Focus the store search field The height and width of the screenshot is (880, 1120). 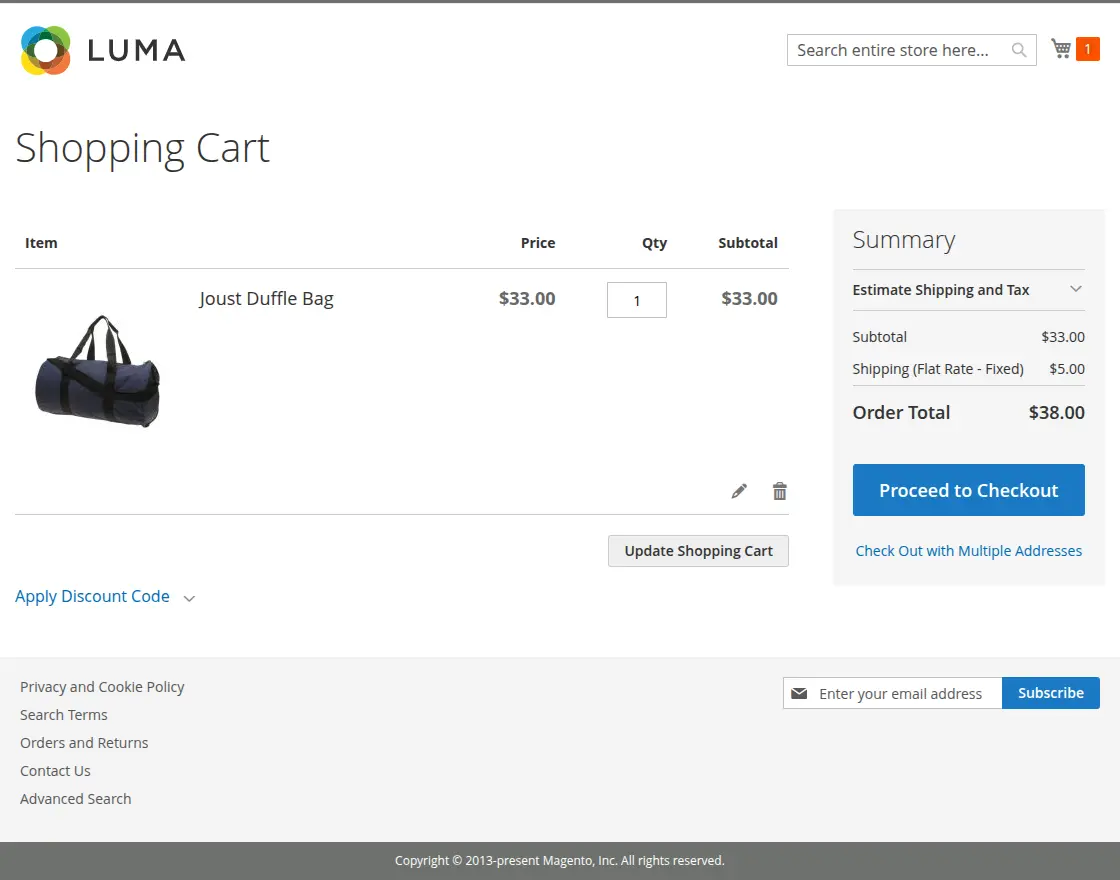click(911, 50)
